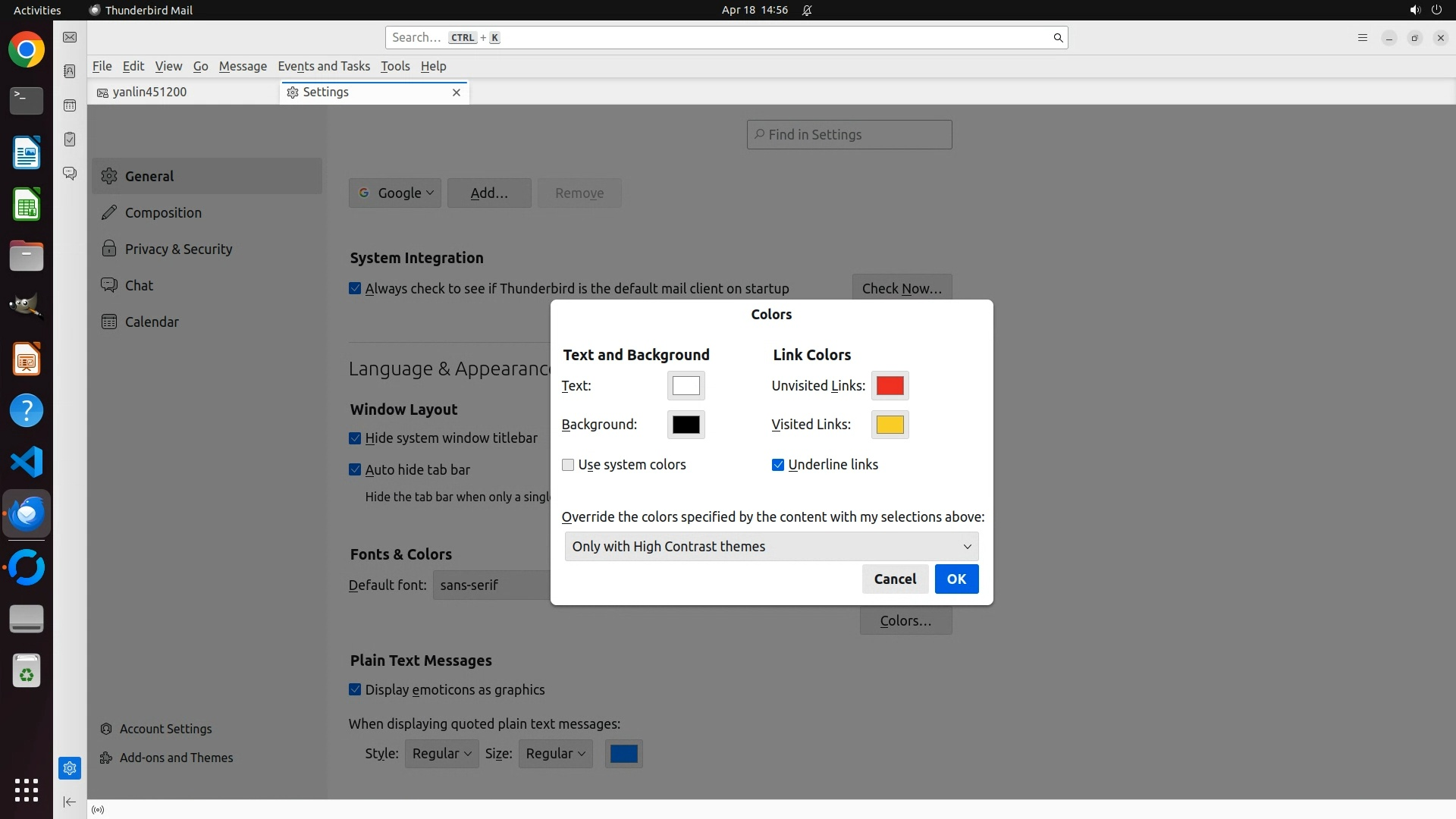
Task: Open the Mail space icon
Action: [x=70, y=37]
